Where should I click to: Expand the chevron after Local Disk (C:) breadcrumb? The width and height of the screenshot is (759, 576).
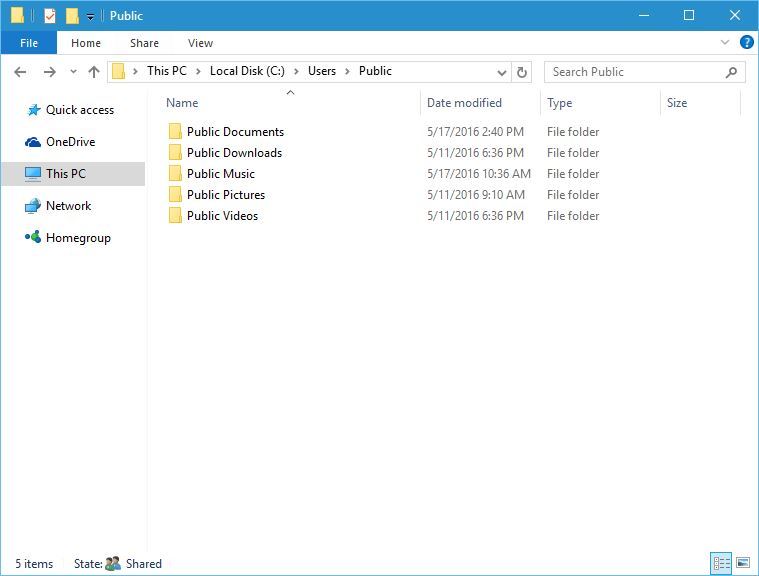(296, 72)
